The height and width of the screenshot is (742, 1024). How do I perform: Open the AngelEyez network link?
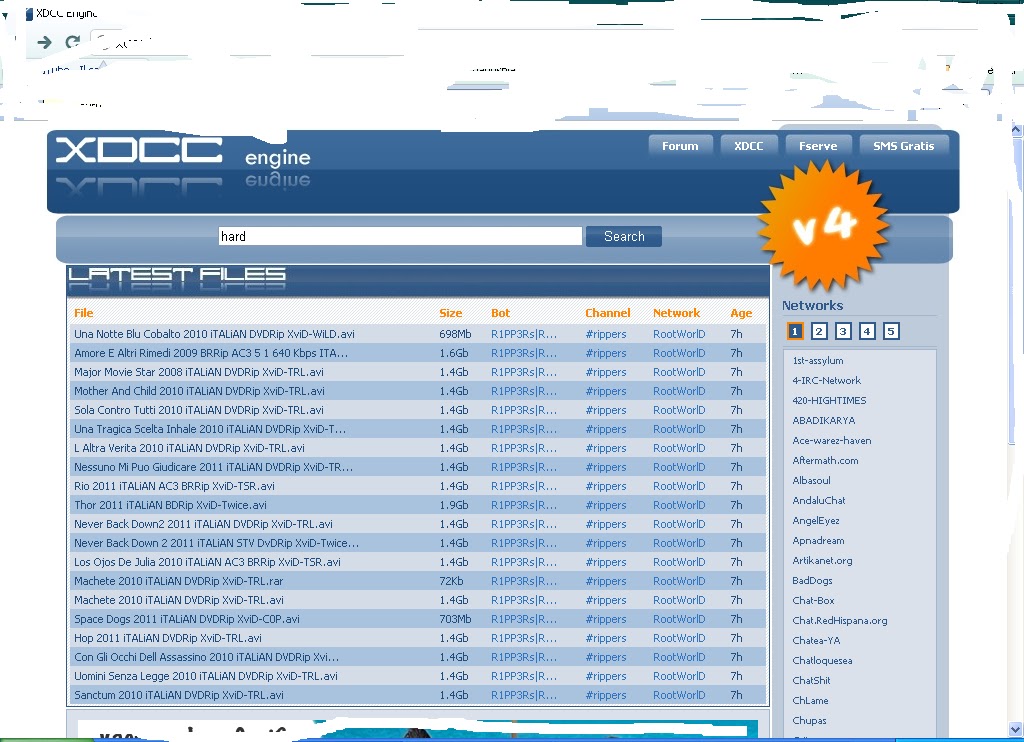pyautogui.click(x=816, y=521)
